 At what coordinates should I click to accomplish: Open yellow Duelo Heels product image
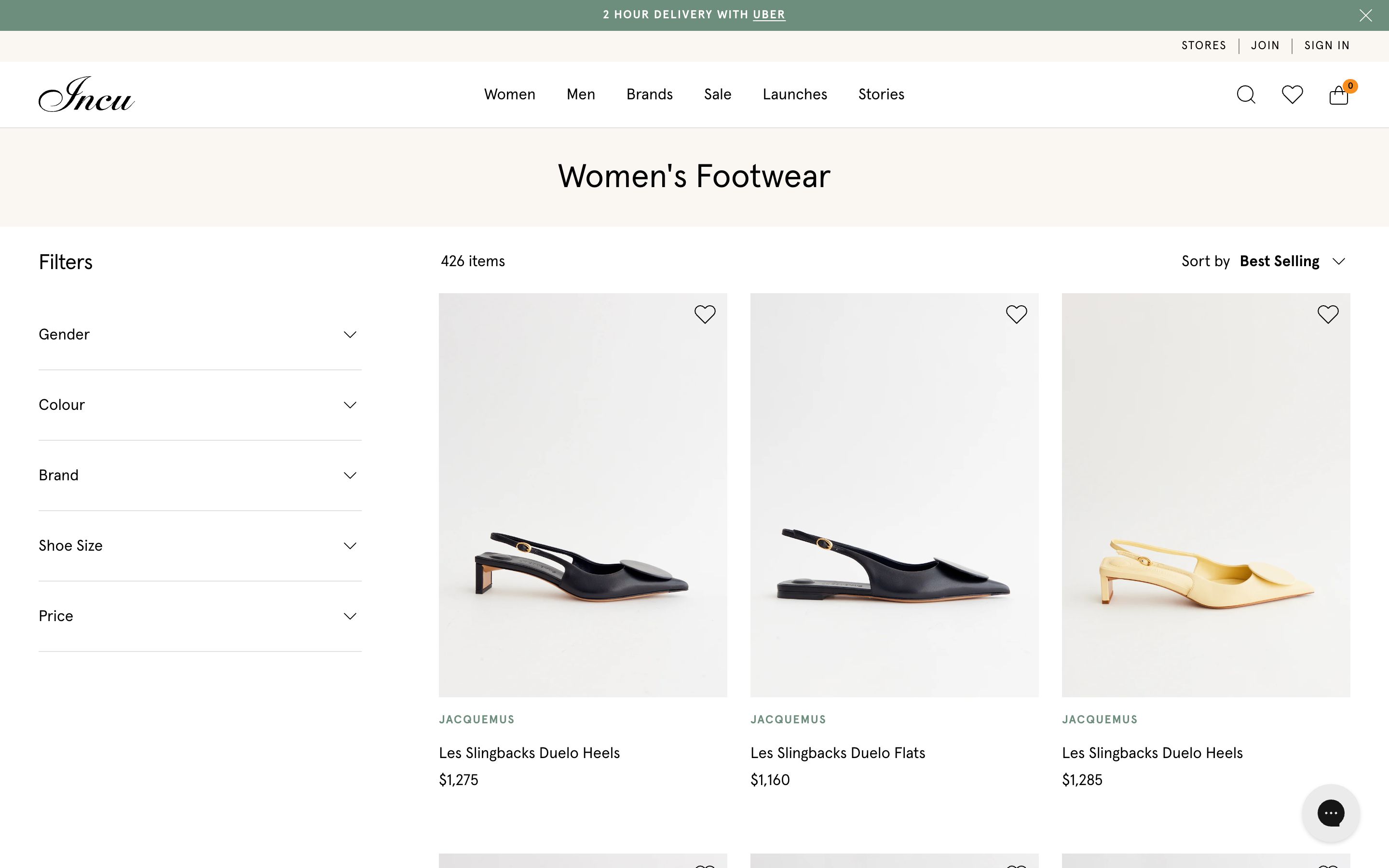click(1205, 495)
